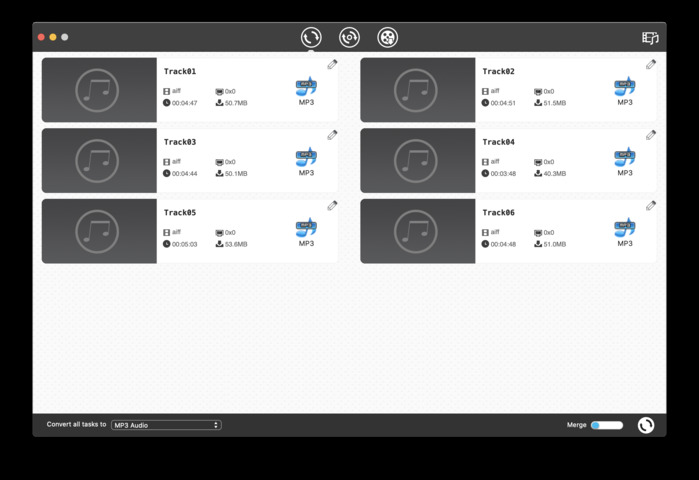Viewport: 699px width, 480px height.
Task: Start conversion with the round convert button
Action: coord(646,425)
